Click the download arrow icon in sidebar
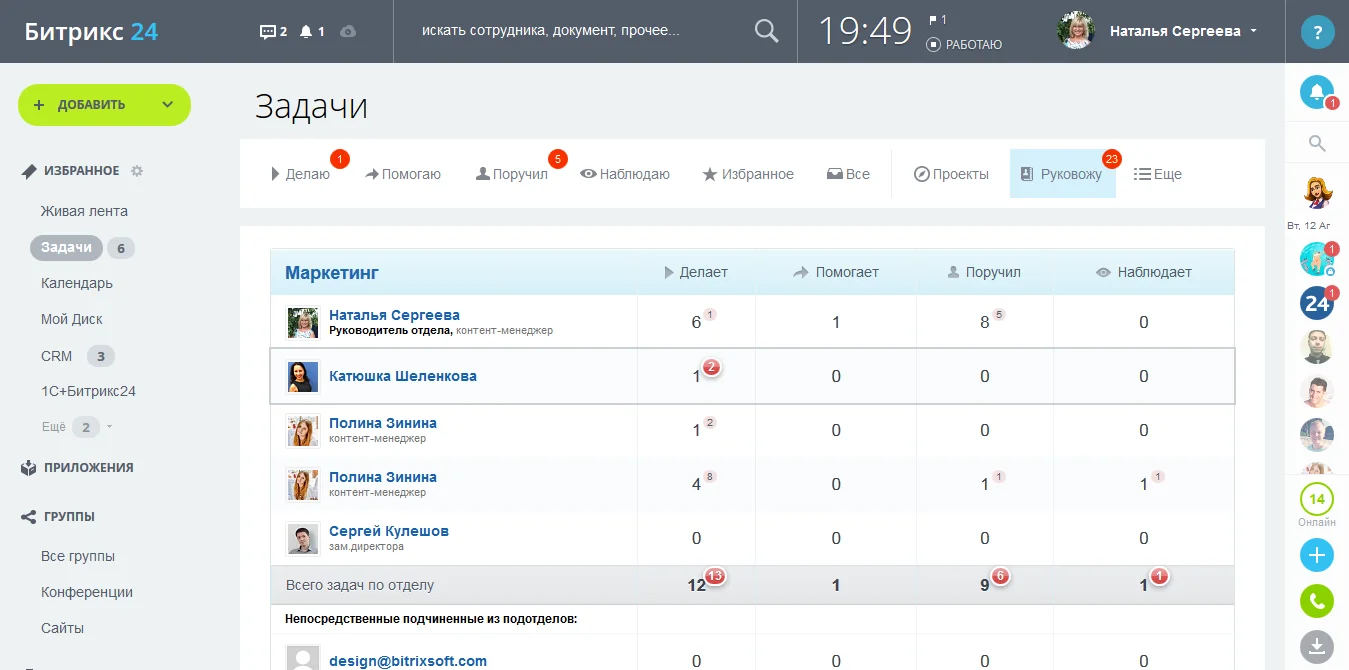The image size is (1349, 670). pos(1316,645)
